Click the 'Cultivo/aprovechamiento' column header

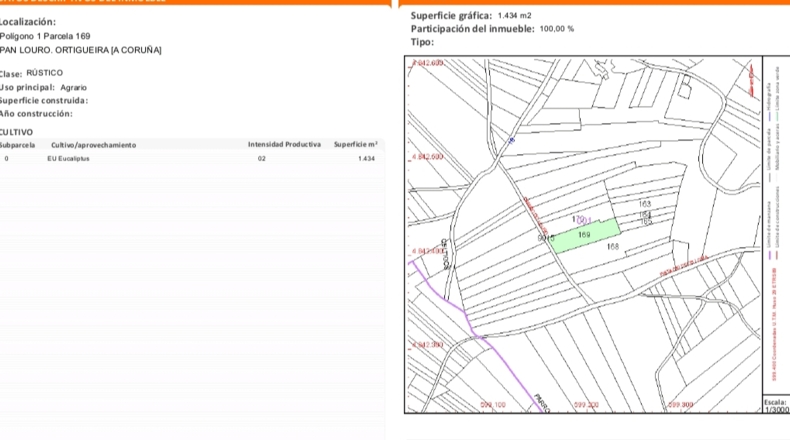tap(94, 145)
